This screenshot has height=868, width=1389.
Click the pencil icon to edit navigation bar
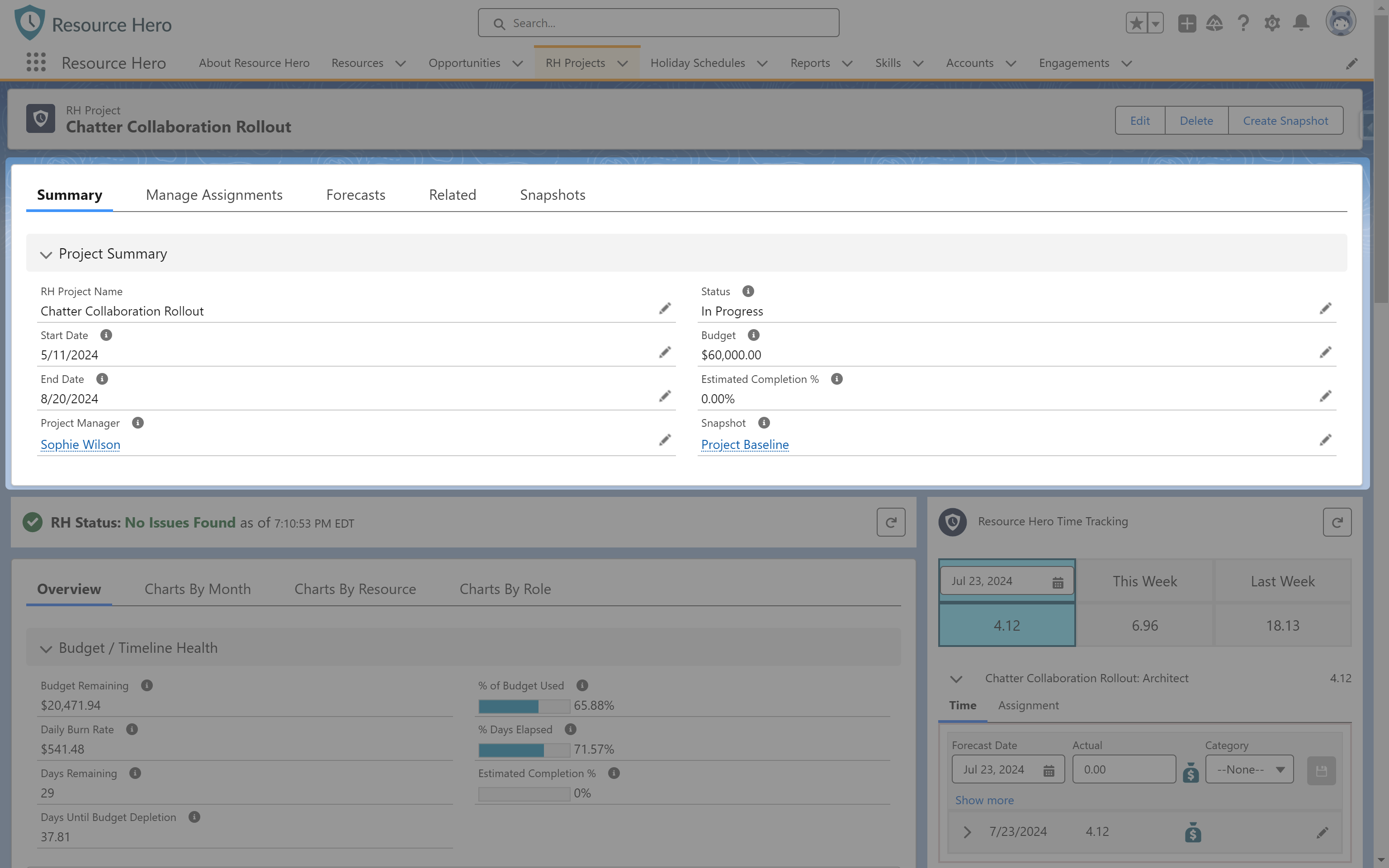coord(1351,63)
